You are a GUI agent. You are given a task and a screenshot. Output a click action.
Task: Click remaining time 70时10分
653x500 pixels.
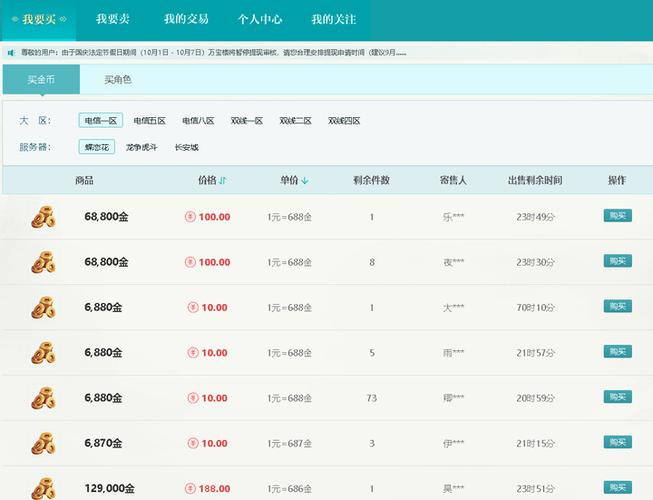536,308
